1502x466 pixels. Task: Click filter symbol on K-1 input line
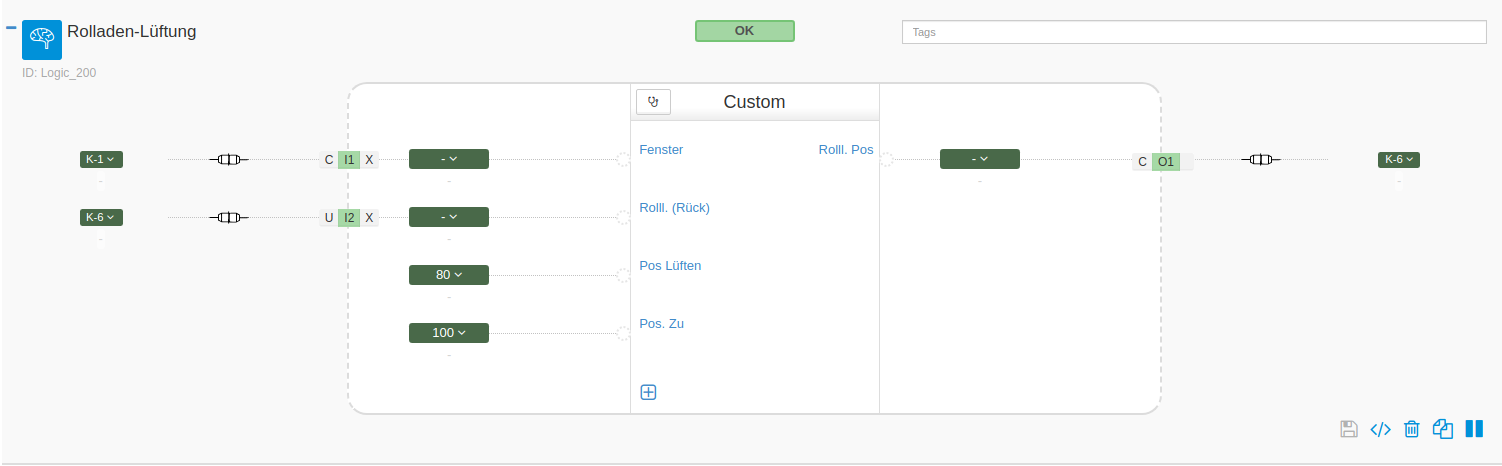[x=229, y=159]
